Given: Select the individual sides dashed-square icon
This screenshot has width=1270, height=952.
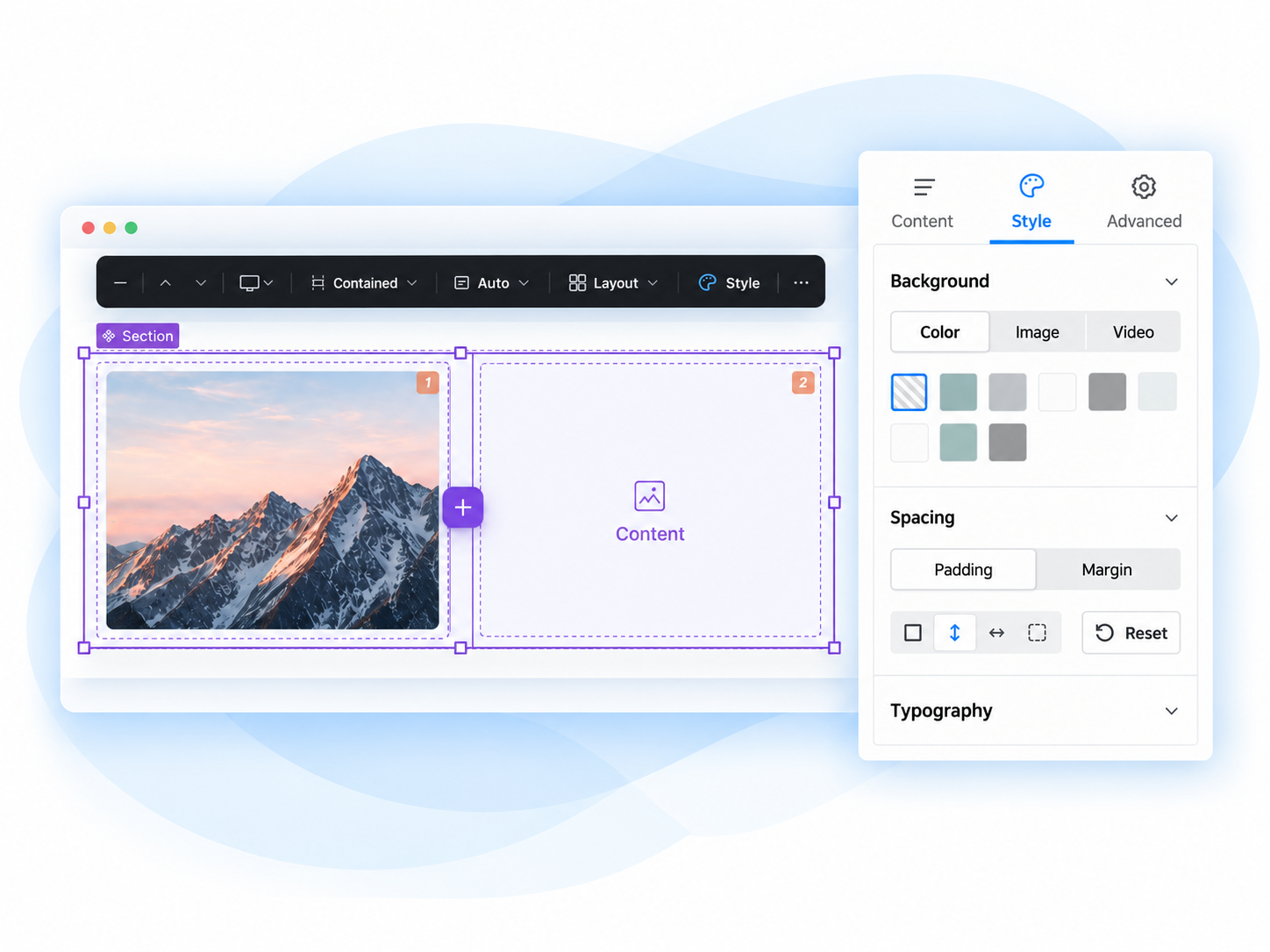Looking at the screenshot, I should [x=1038, y=633].
